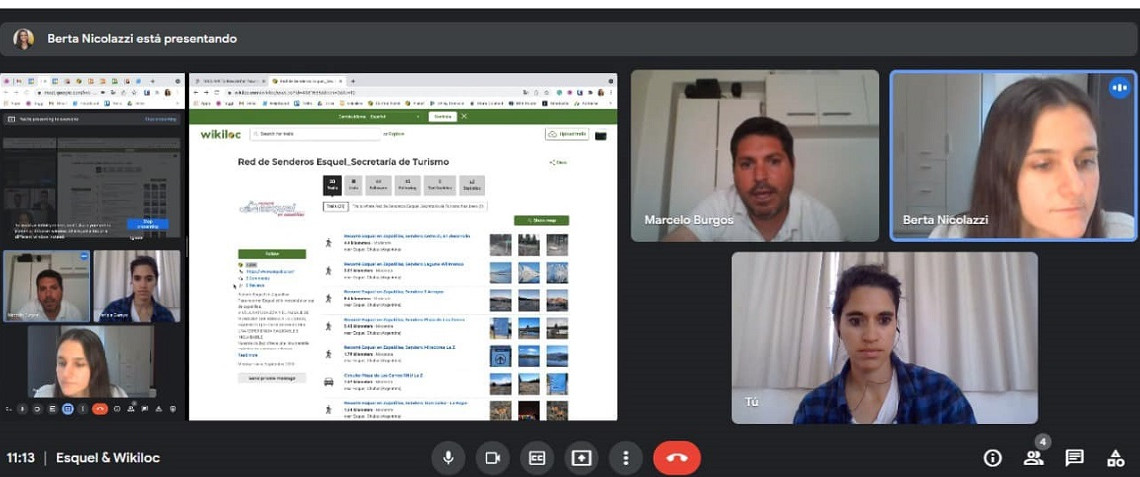
Task: Click the Upload trails button
Action: [x=566, y=135]
